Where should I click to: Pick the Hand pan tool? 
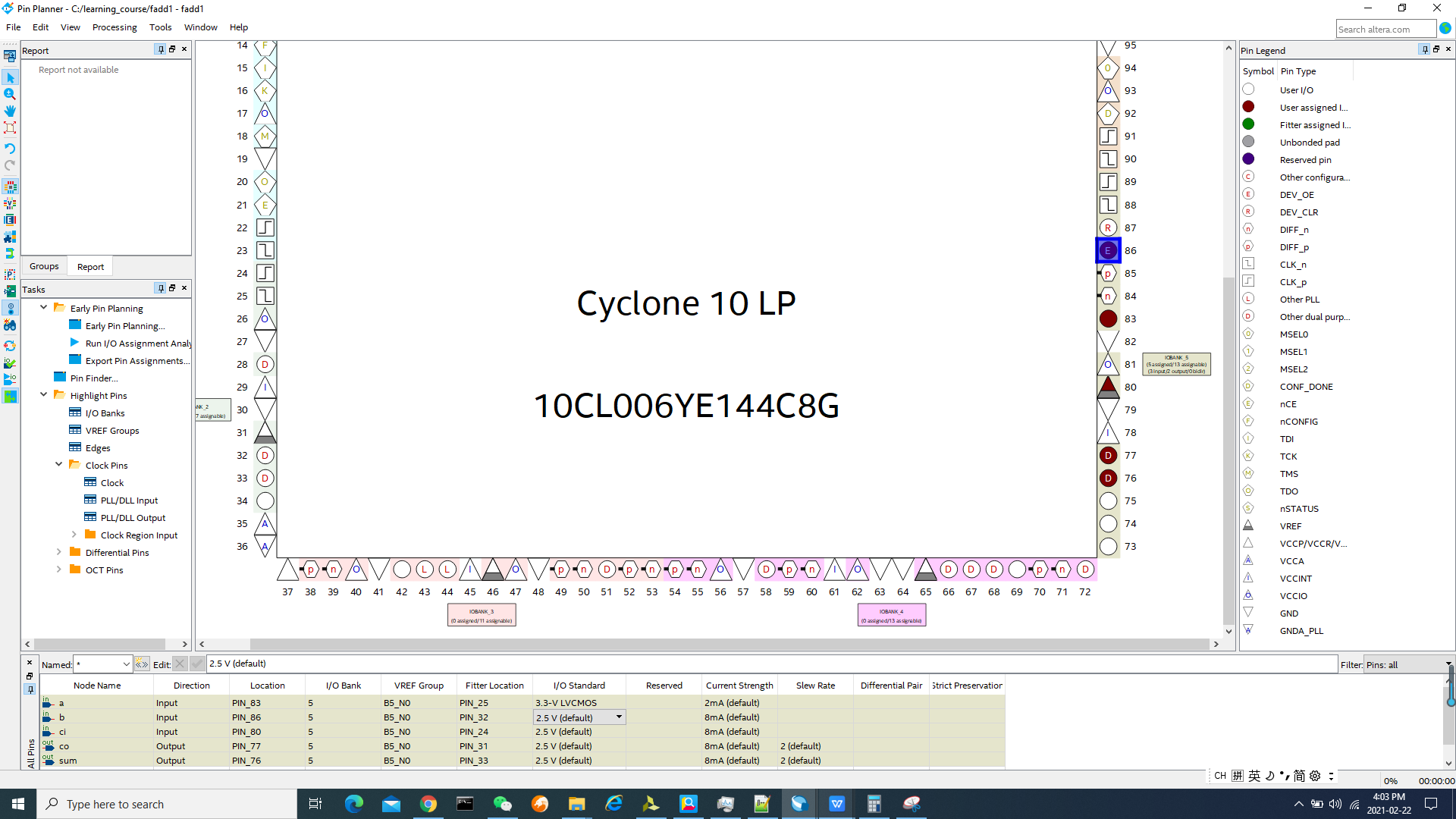tap(10, 111)
